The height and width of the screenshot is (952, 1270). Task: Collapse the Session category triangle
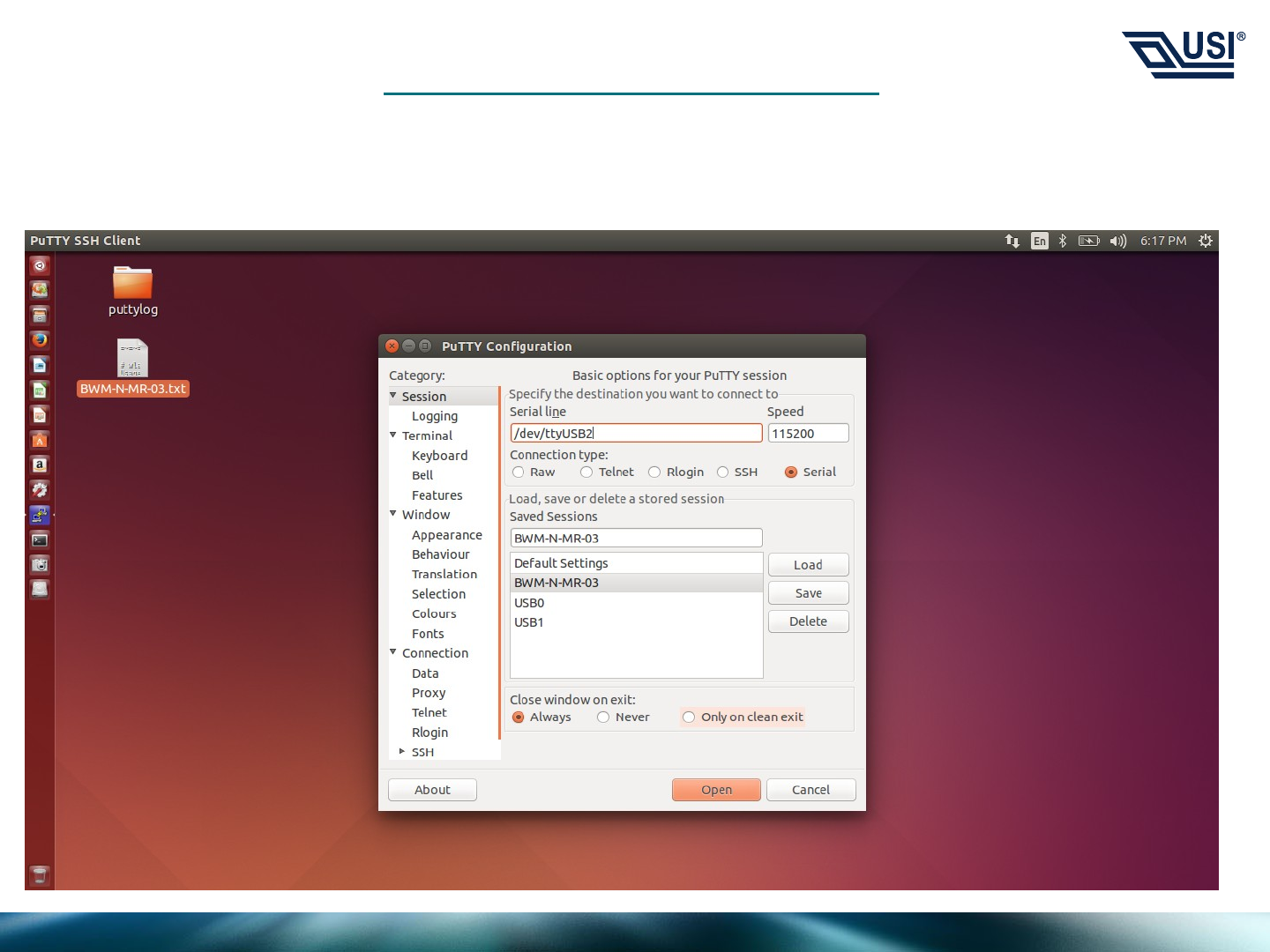point(393,396)
